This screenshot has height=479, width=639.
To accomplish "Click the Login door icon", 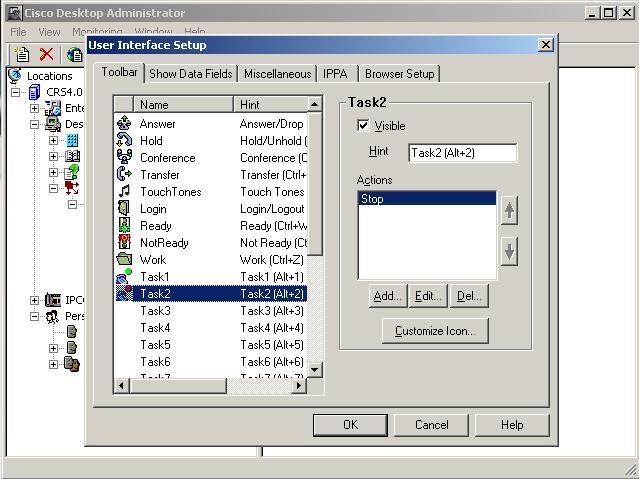I will [124, 208].
